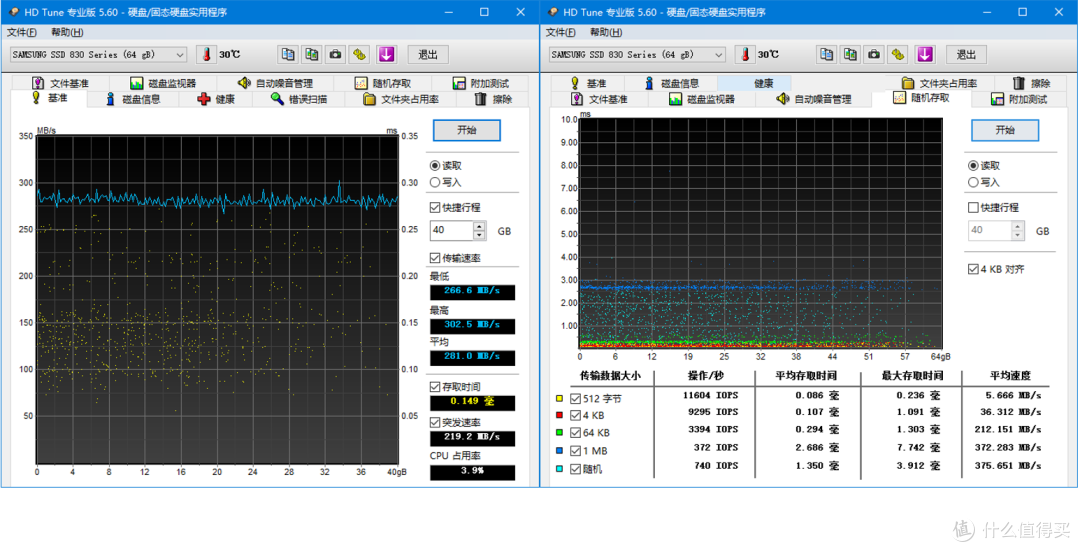
Task: Select 写入 radio in 基准 benchmark window
Action: (435, 182)
